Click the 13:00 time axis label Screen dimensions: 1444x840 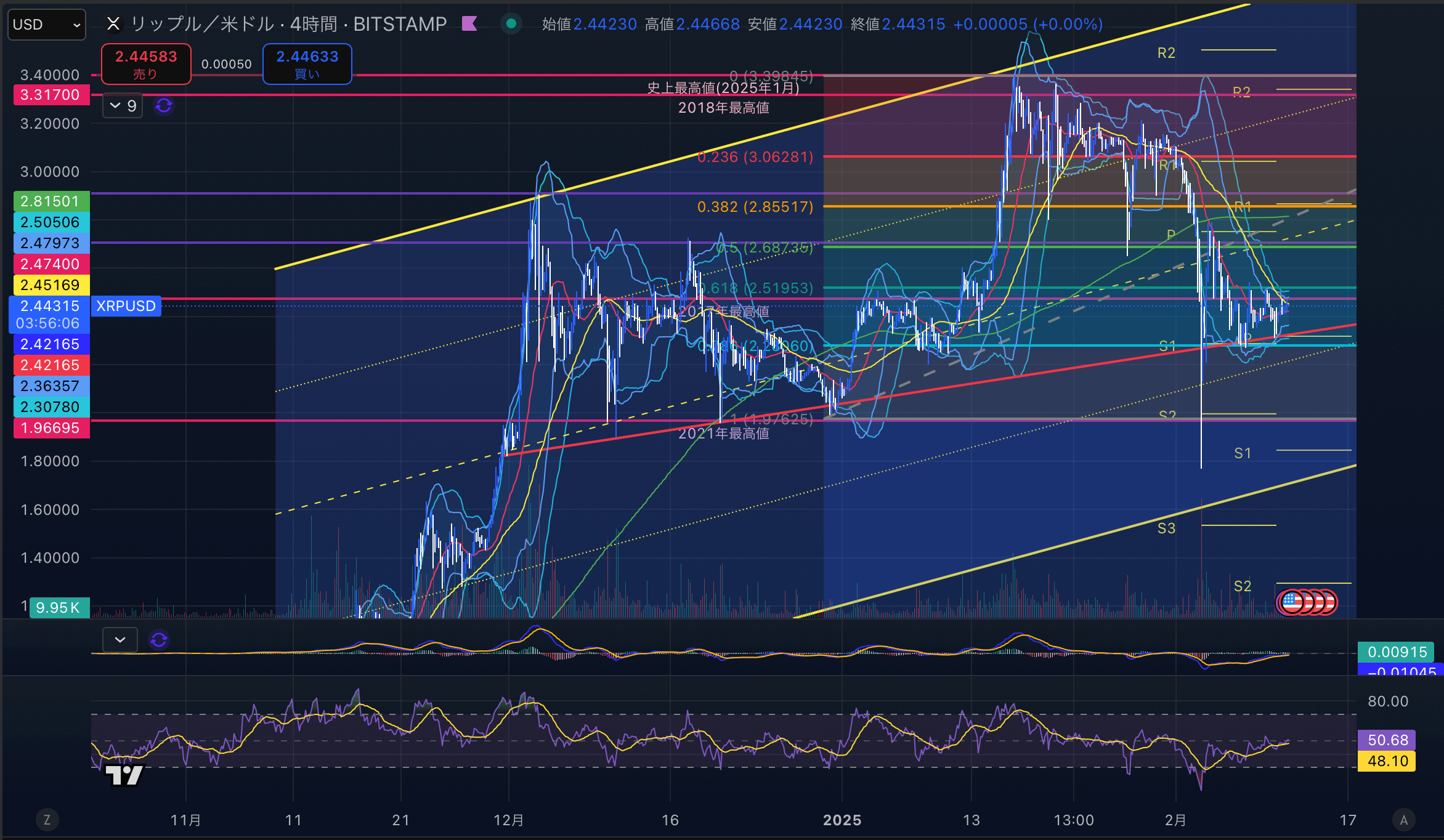tap(1074, 820)
